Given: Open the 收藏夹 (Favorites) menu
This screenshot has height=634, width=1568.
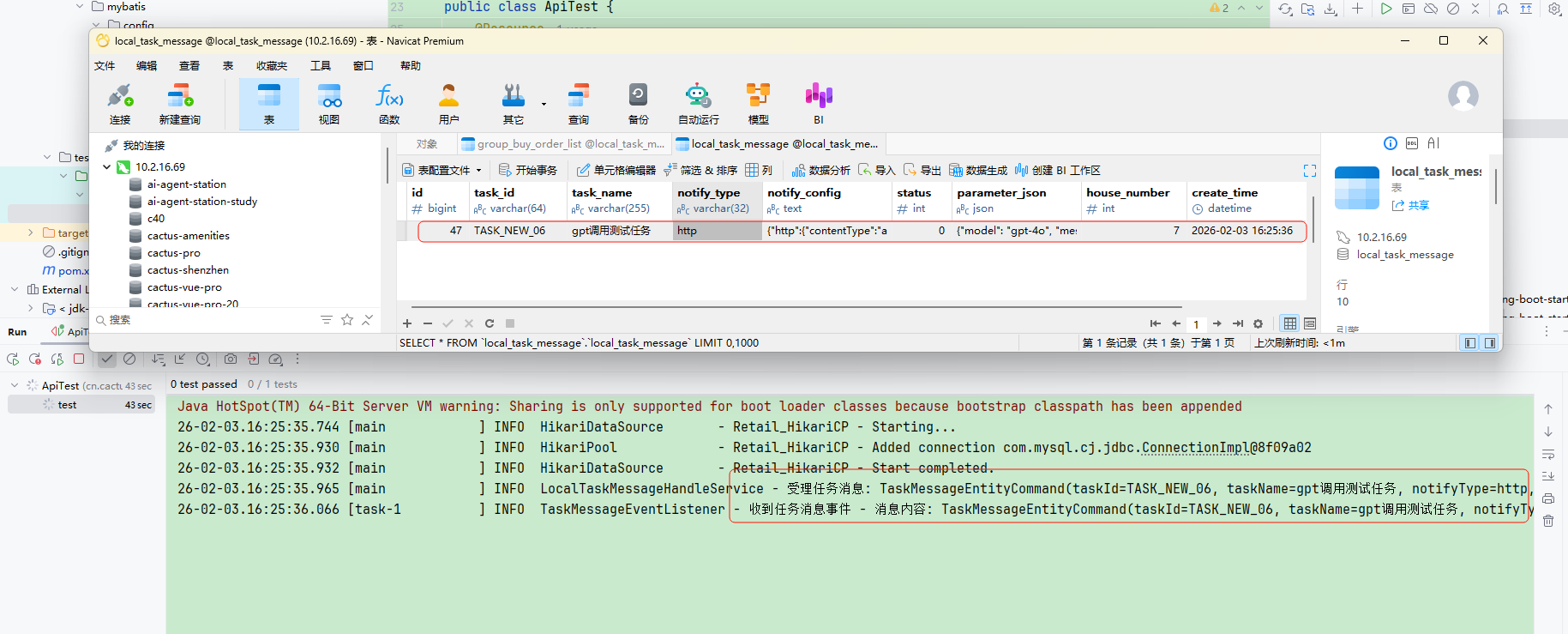Looking at the screenshot, I should point(271,66).
